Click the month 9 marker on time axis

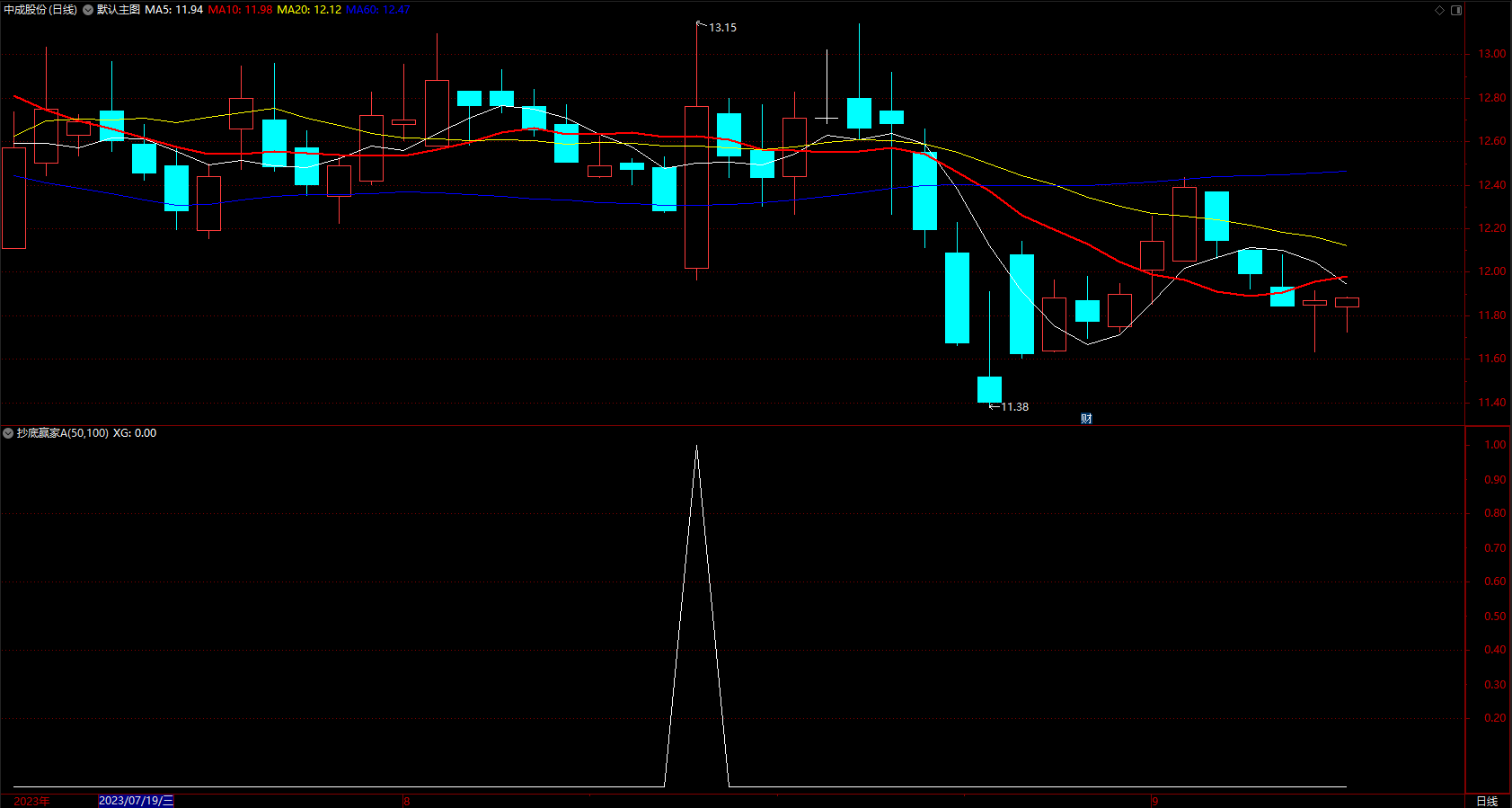[x=1155, y=801]
